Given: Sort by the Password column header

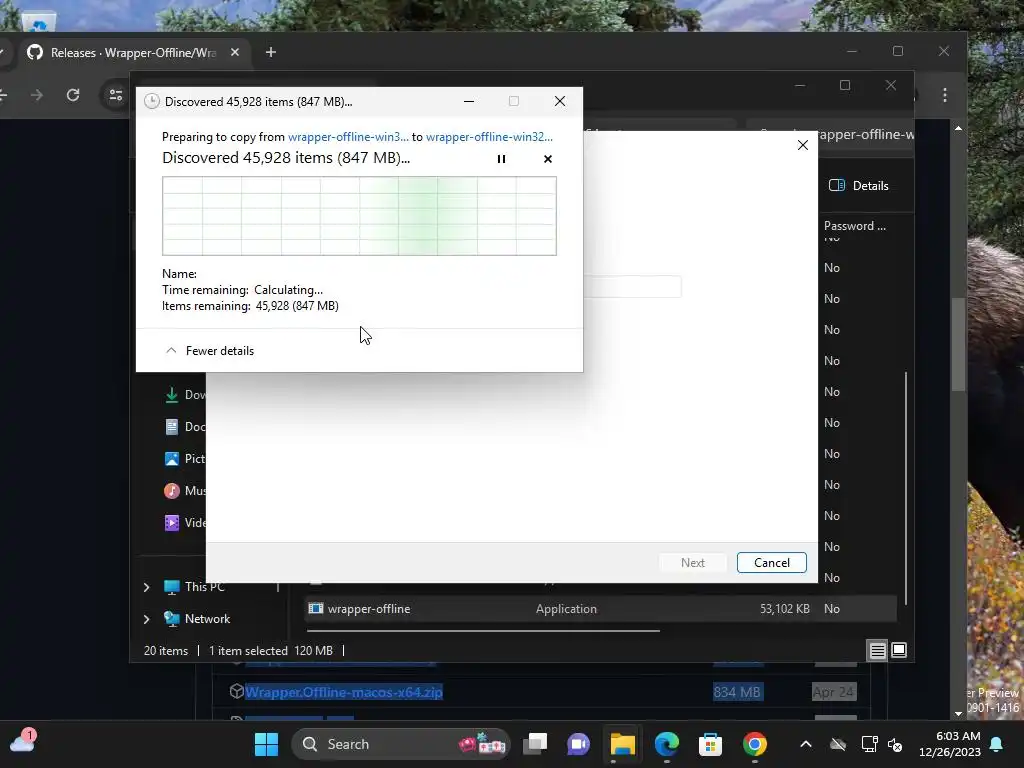Looking at the screenshot, I should click(854, 226).
